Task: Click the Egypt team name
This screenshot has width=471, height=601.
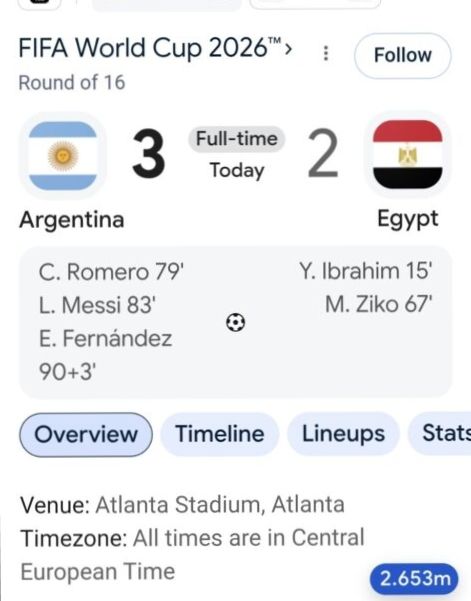Action: [408, 220]
